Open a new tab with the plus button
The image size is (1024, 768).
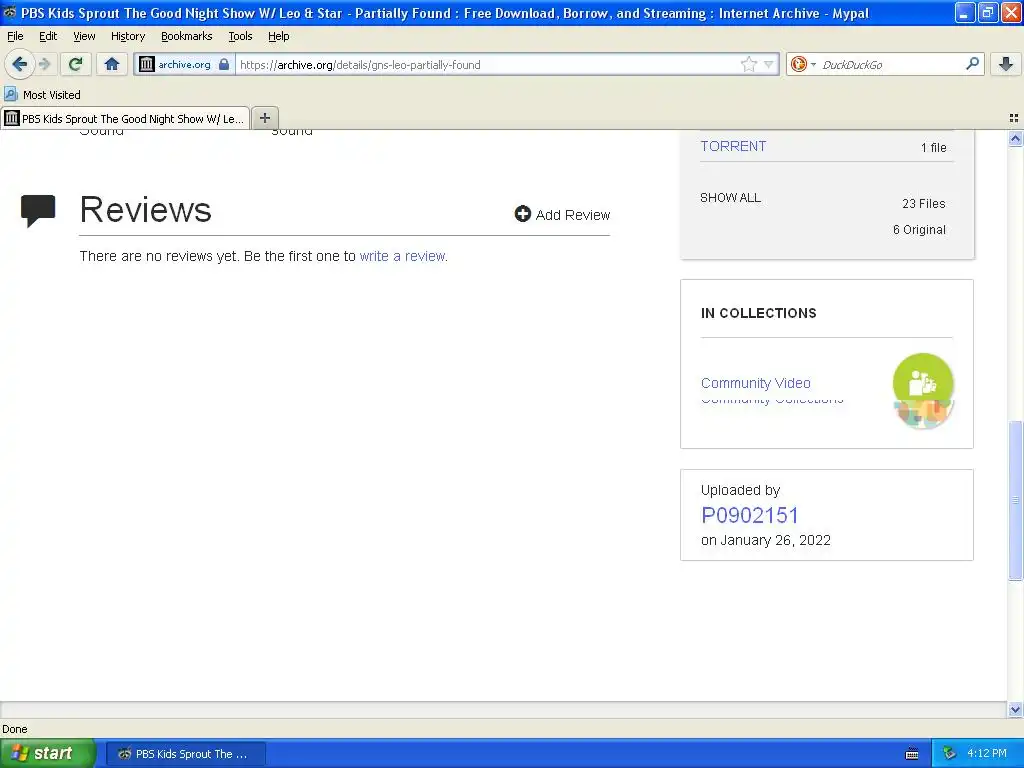coord(264,118)
